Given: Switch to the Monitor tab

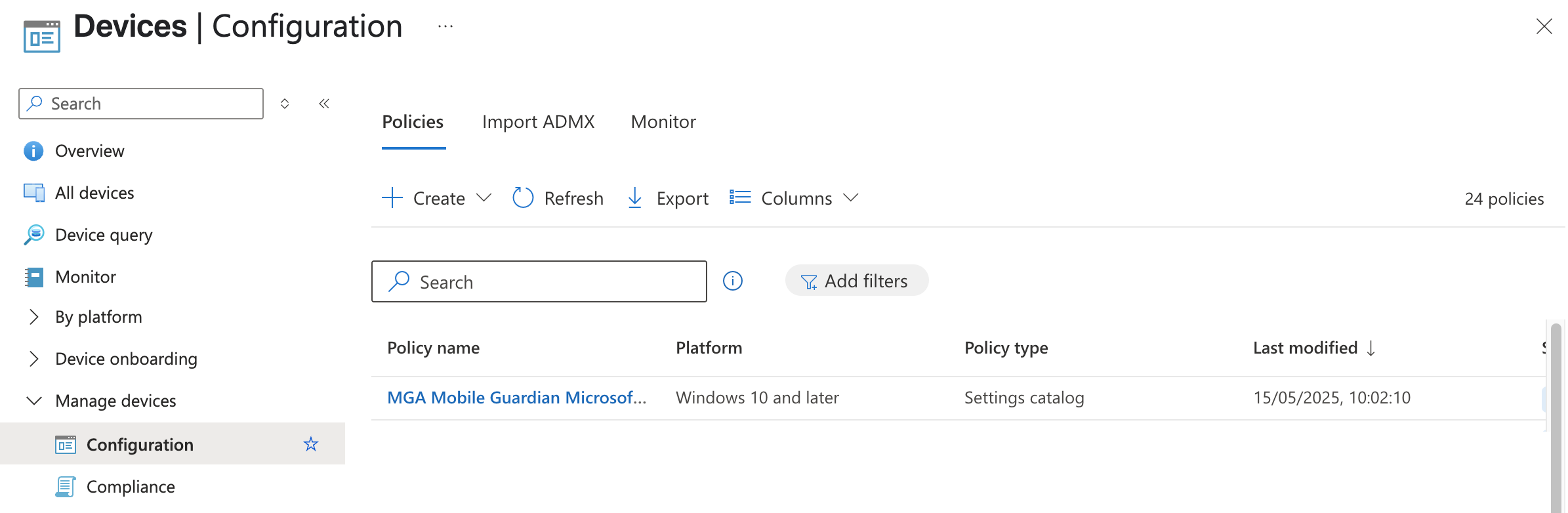Looking at the screenshot, I should click(663, 122).
